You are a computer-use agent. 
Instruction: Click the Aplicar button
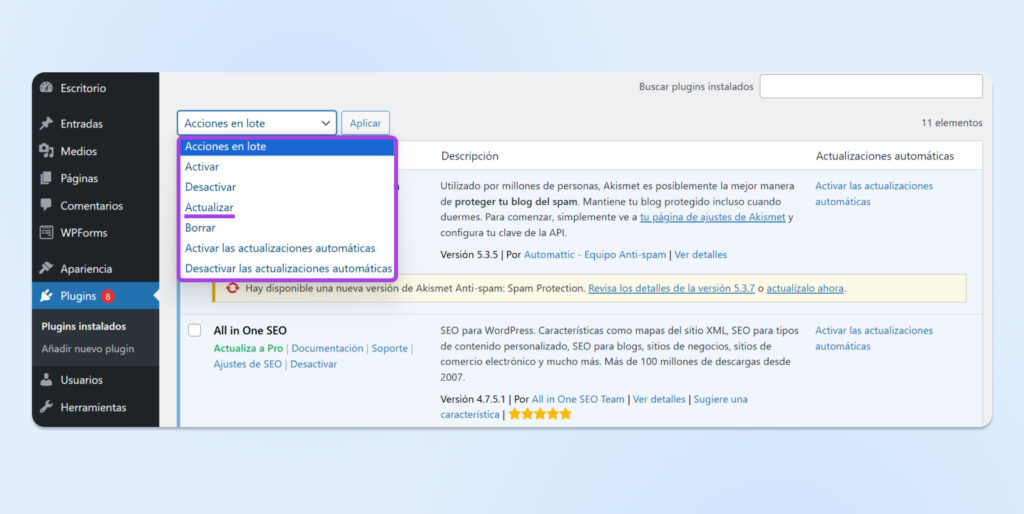point(365,123)
